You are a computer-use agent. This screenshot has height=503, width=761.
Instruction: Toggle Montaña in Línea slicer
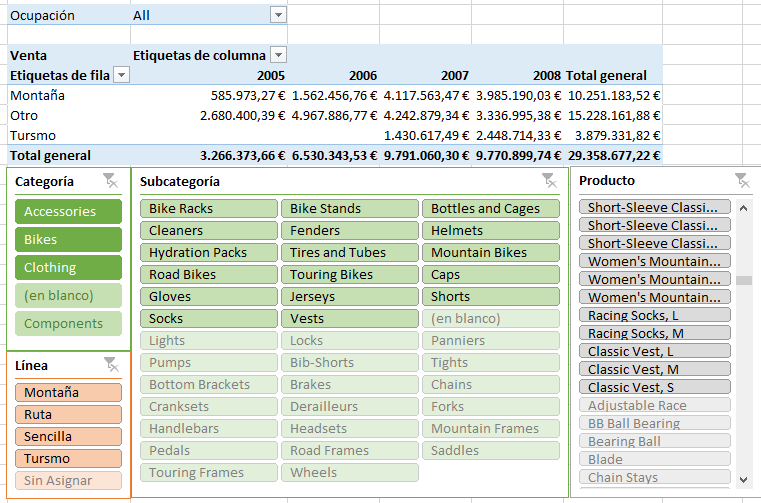click(x=68, y=392)
